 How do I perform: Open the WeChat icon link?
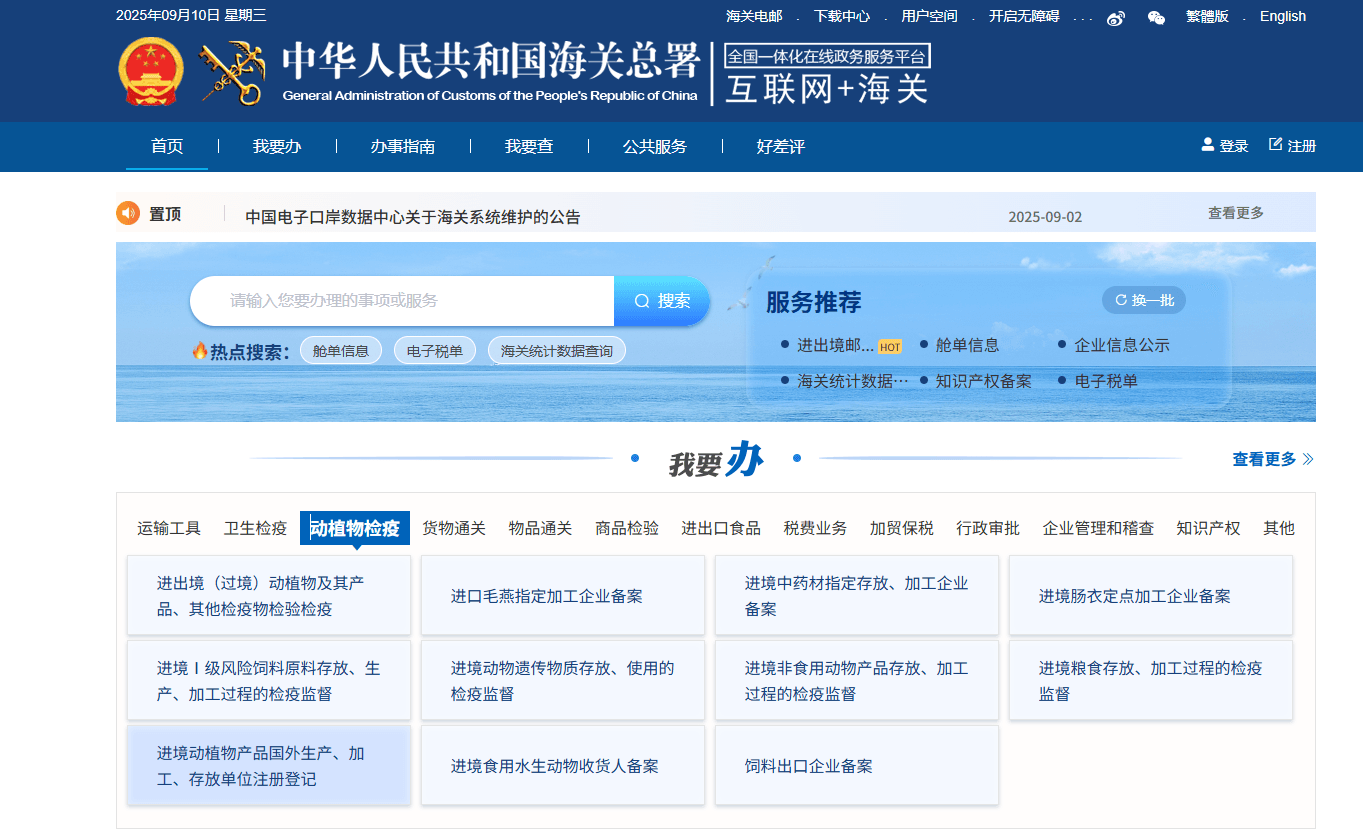coord(1156,18)
